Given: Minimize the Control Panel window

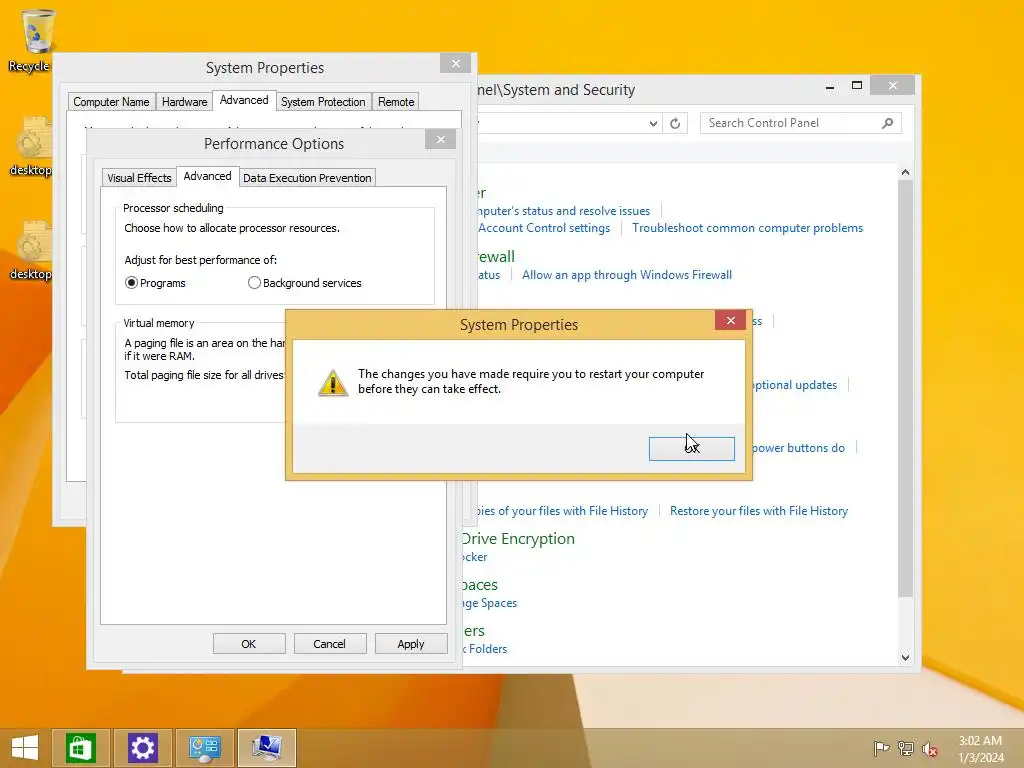Looking at the screenshot, I should click(830, 86).
